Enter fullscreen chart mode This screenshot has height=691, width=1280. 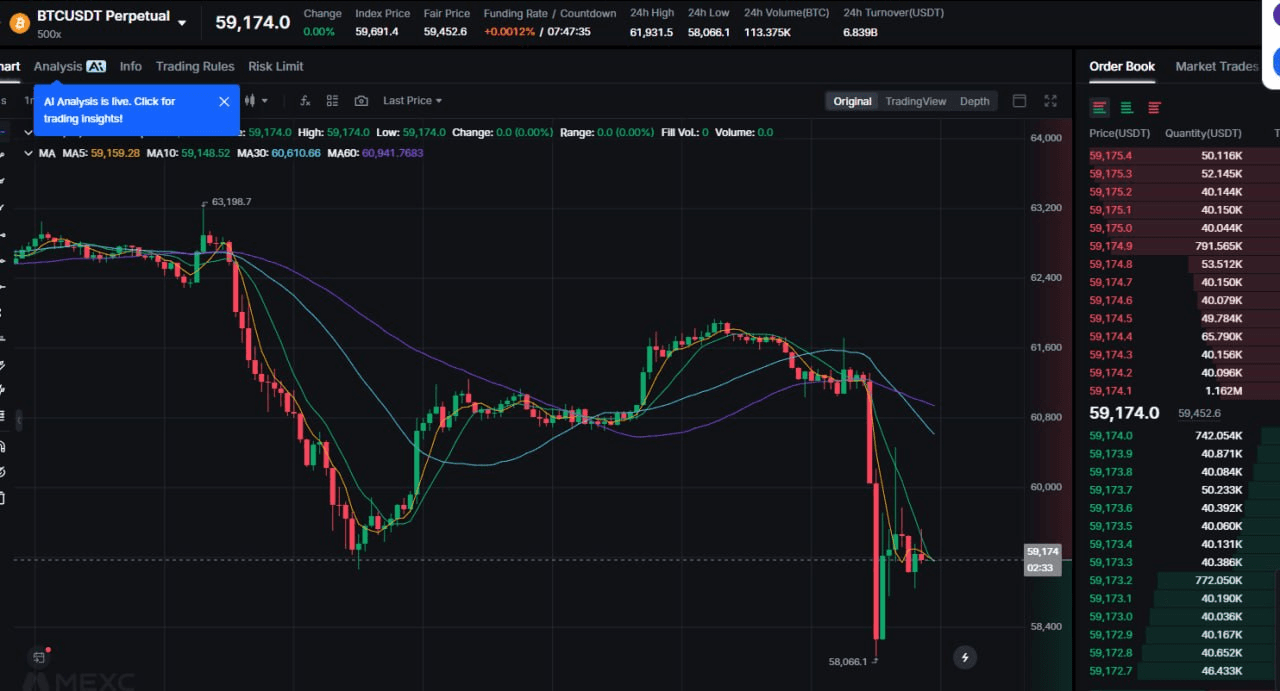(1050, 101)
